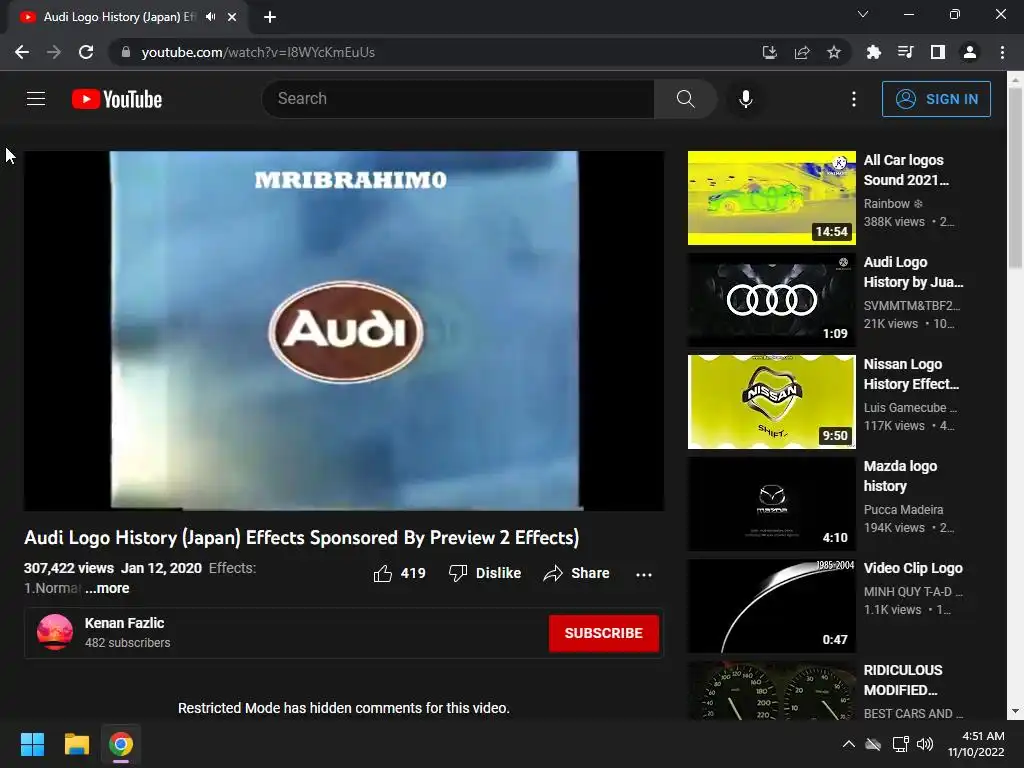Open All Car logos Sound 2021 thumbnail
Viewport: 1024px width, 768px height.
pyautogui.click(x=771, y=198)
